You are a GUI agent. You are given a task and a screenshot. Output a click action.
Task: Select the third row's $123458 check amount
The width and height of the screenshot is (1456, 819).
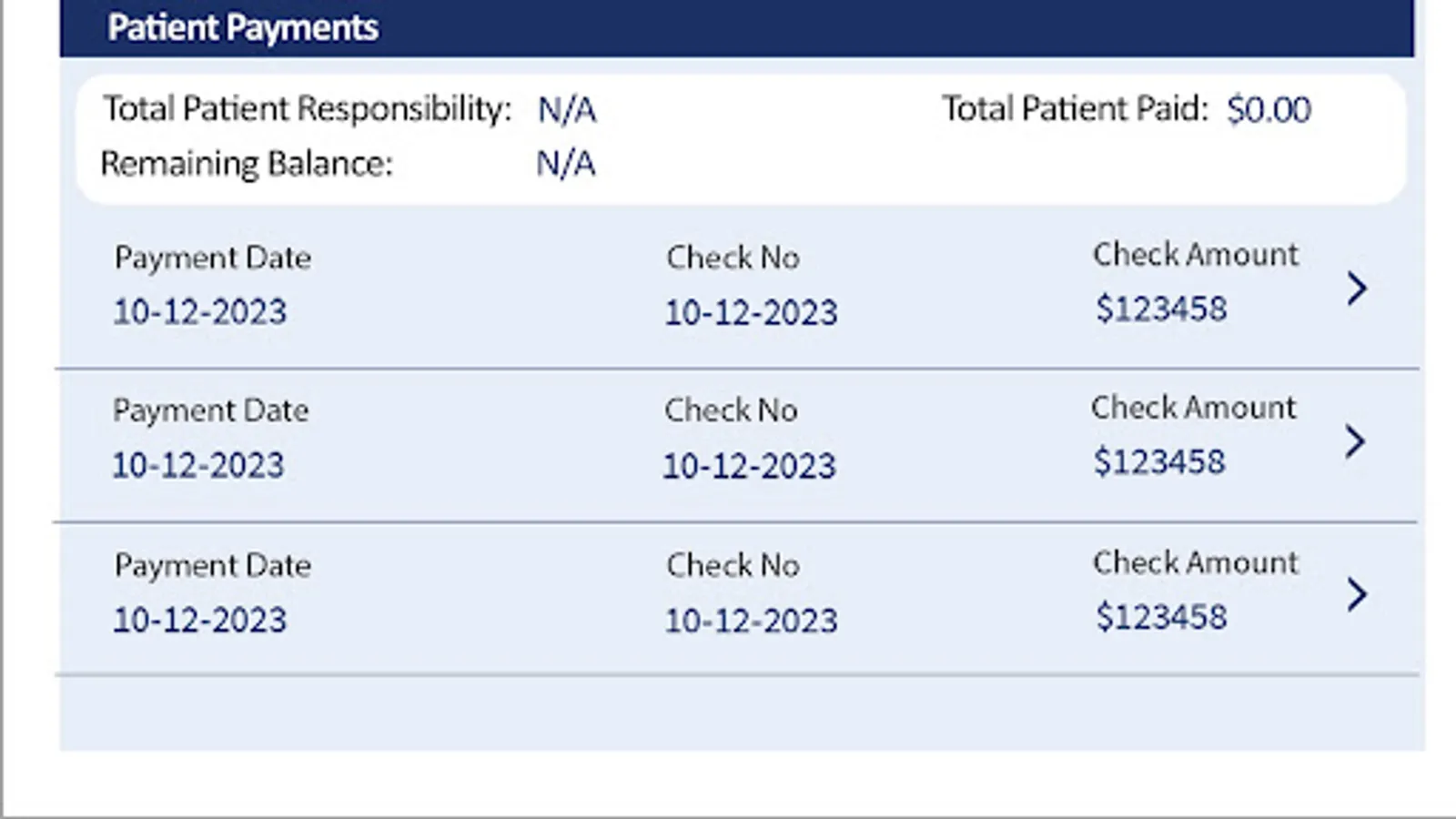coord(1161,617)
